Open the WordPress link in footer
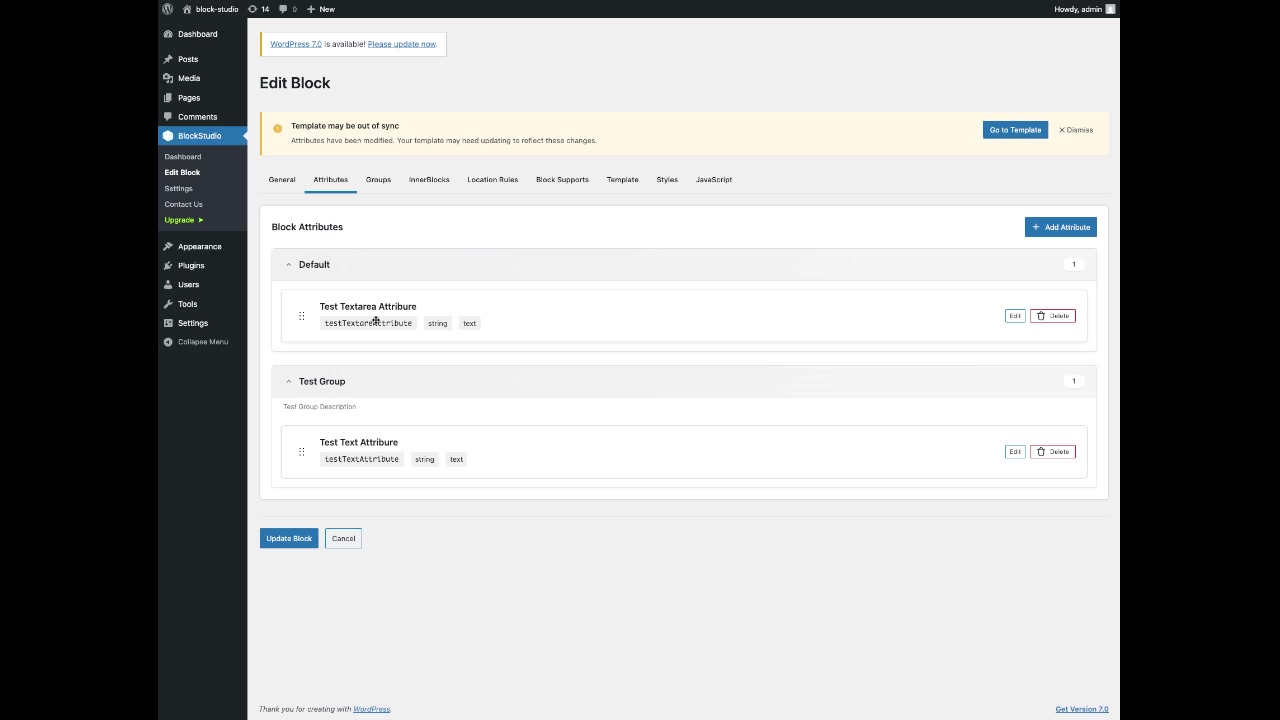1280x720 pixels. [371, 709]
